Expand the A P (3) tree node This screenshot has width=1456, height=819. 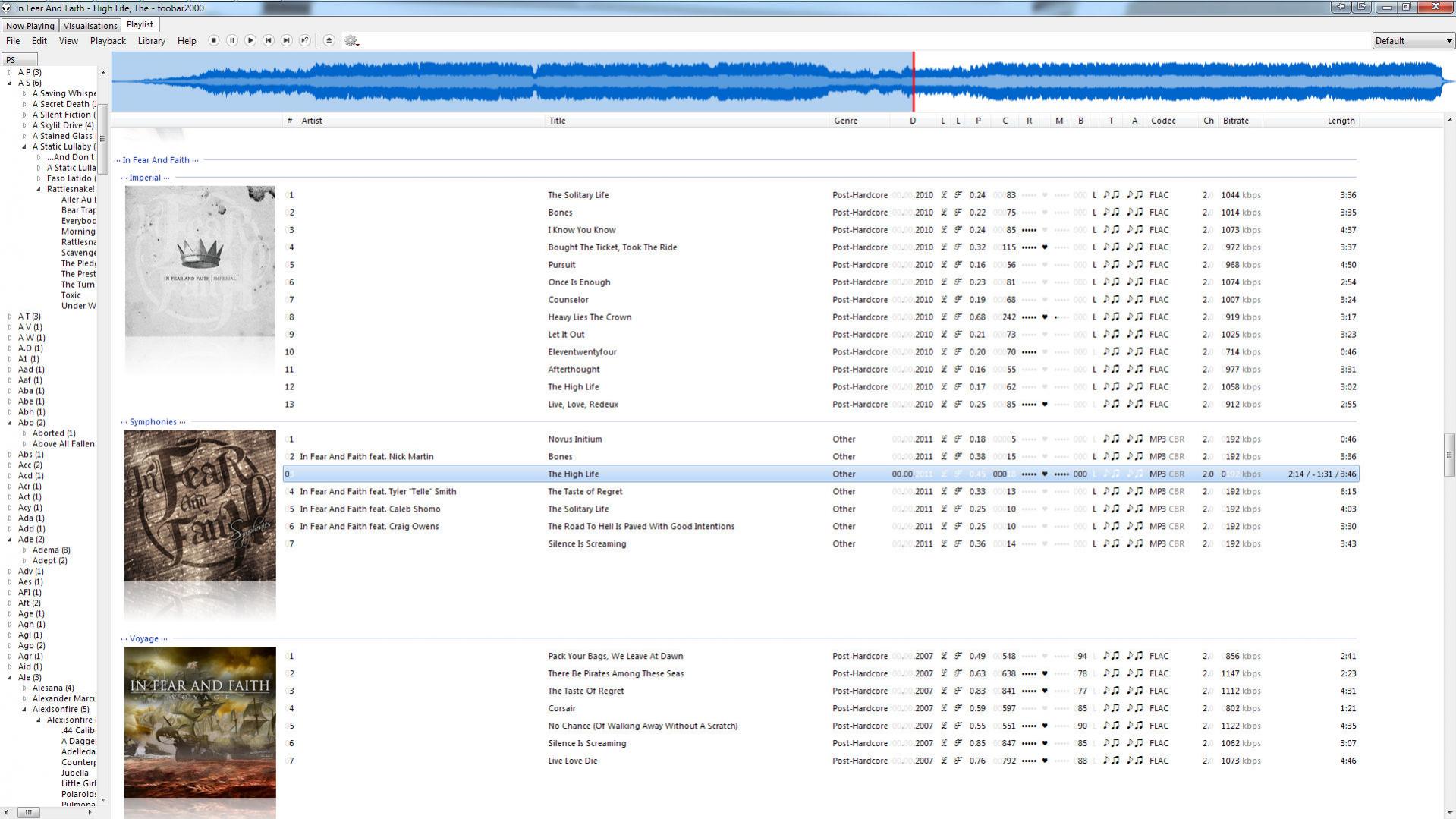tap(10, 73)
